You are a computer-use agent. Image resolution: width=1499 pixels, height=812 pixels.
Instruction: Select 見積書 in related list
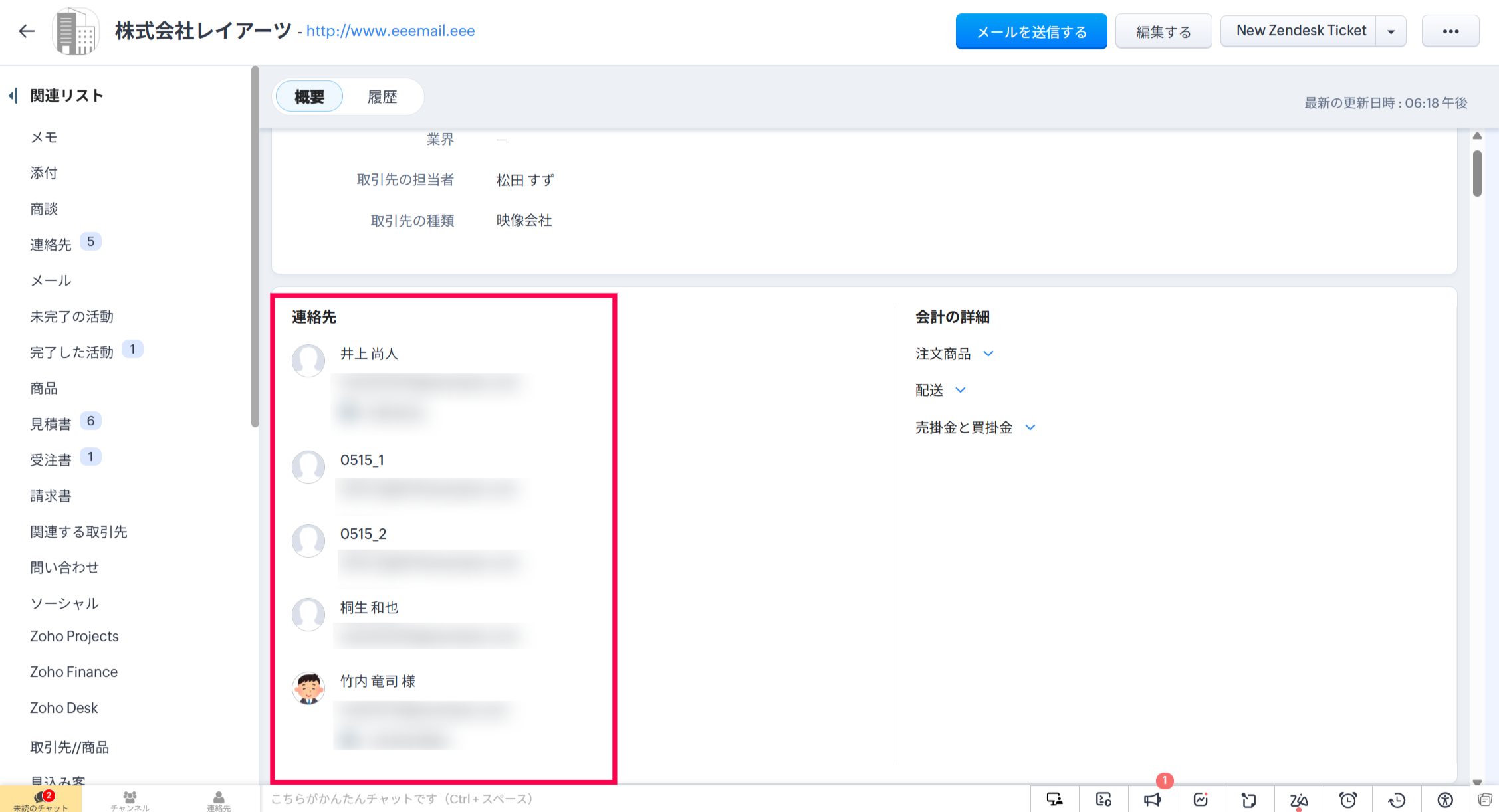51,424
